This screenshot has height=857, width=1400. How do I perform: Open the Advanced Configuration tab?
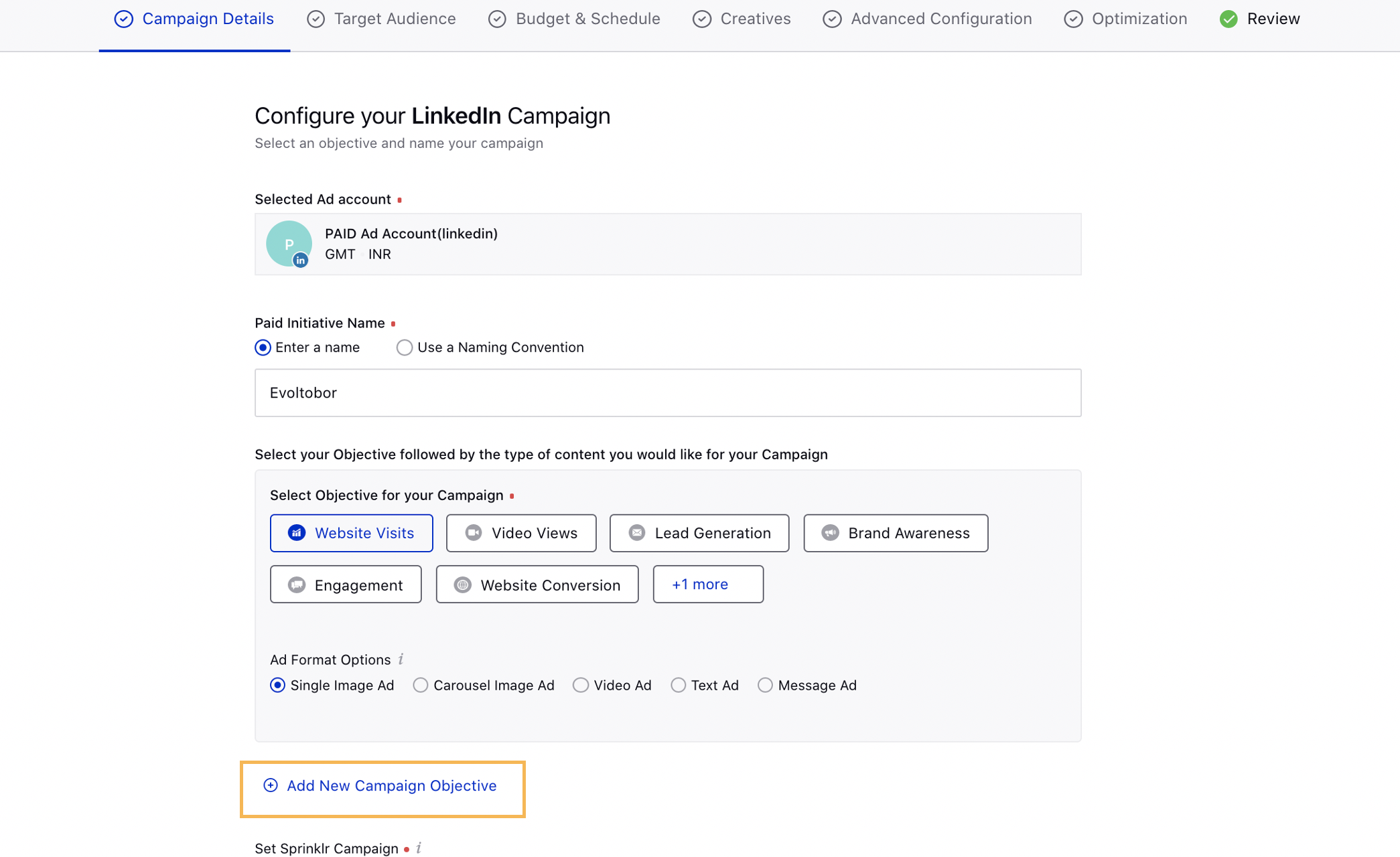927,19
